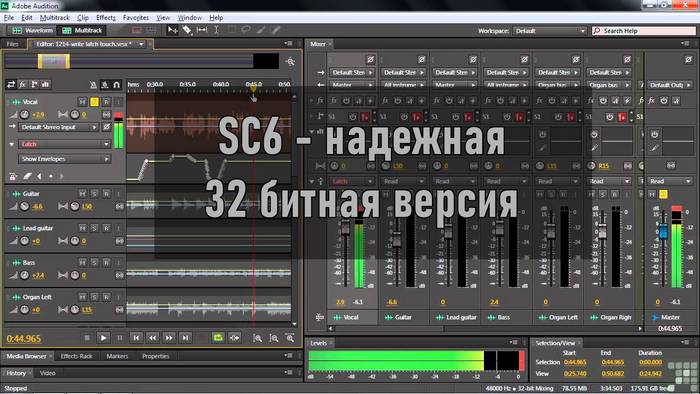
Task: Switch to the Markers tab
Action: pyautogui.click(x=117, y=356)
